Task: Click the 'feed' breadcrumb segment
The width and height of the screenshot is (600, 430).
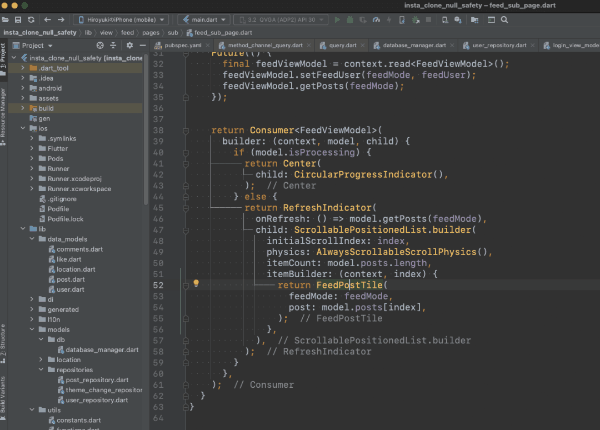Action: (127, 33)
